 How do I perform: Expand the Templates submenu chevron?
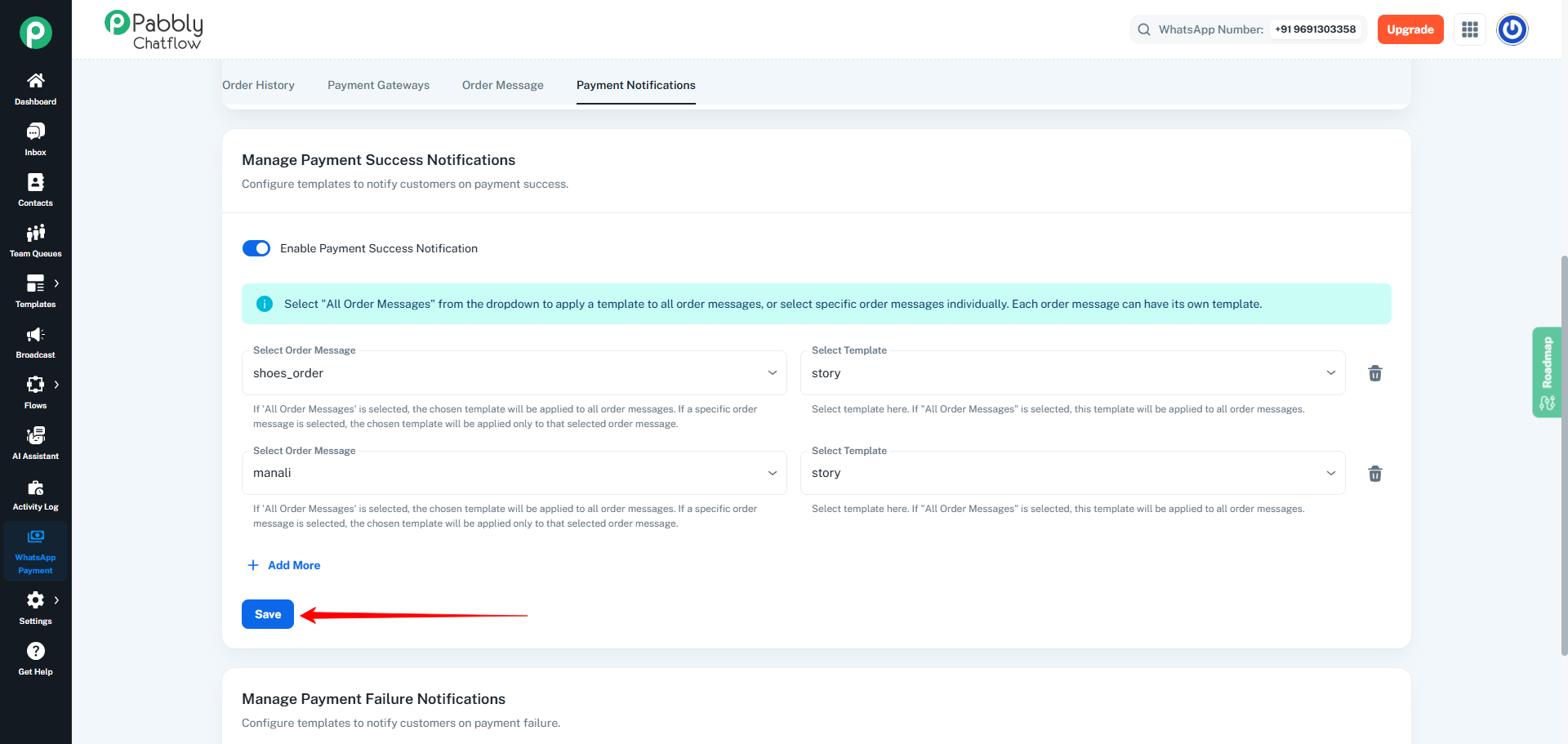56,283
